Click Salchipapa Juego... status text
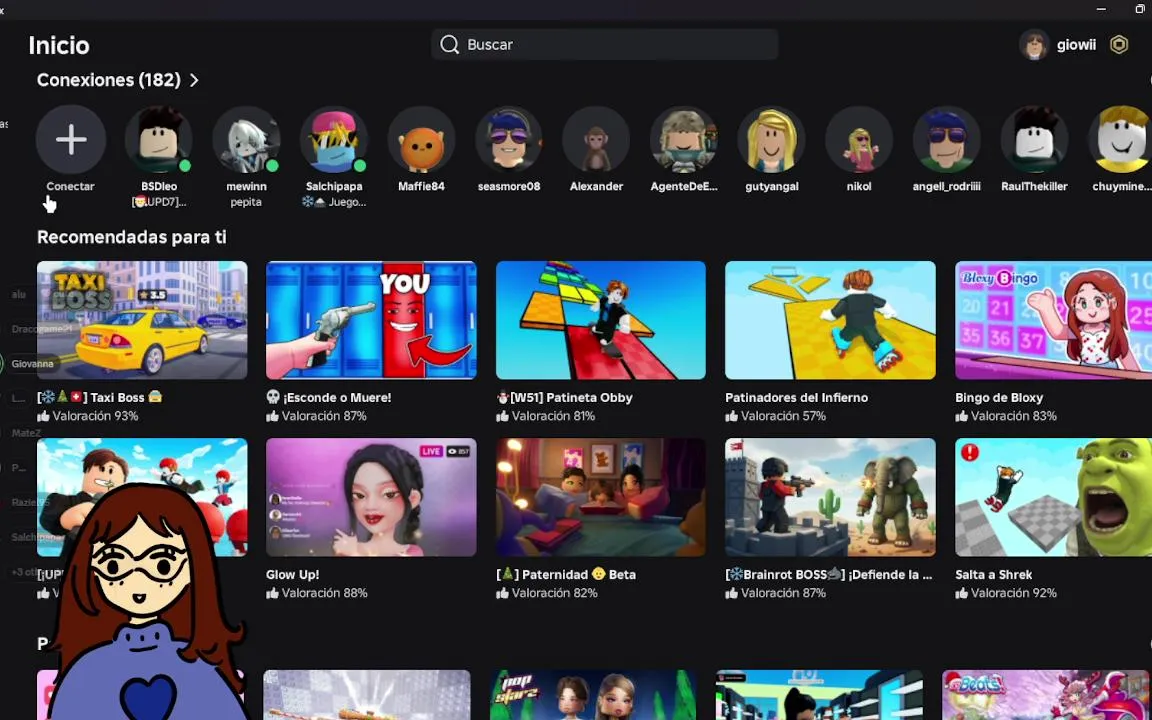1152x720 pixels. [x=334, y=202]
